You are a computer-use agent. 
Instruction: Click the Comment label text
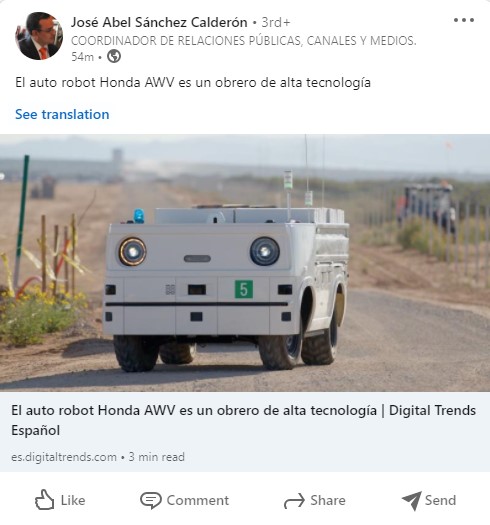pos(198,501)
